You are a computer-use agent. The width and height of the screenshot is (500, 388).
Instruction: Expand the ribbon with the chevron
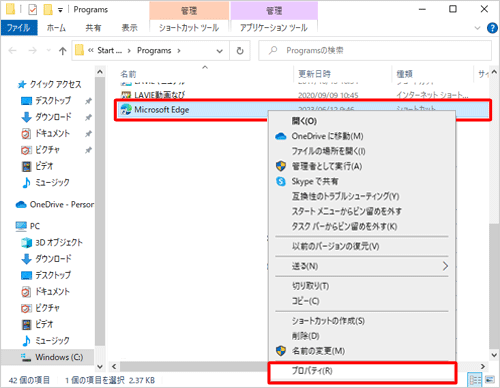point(477,28)
